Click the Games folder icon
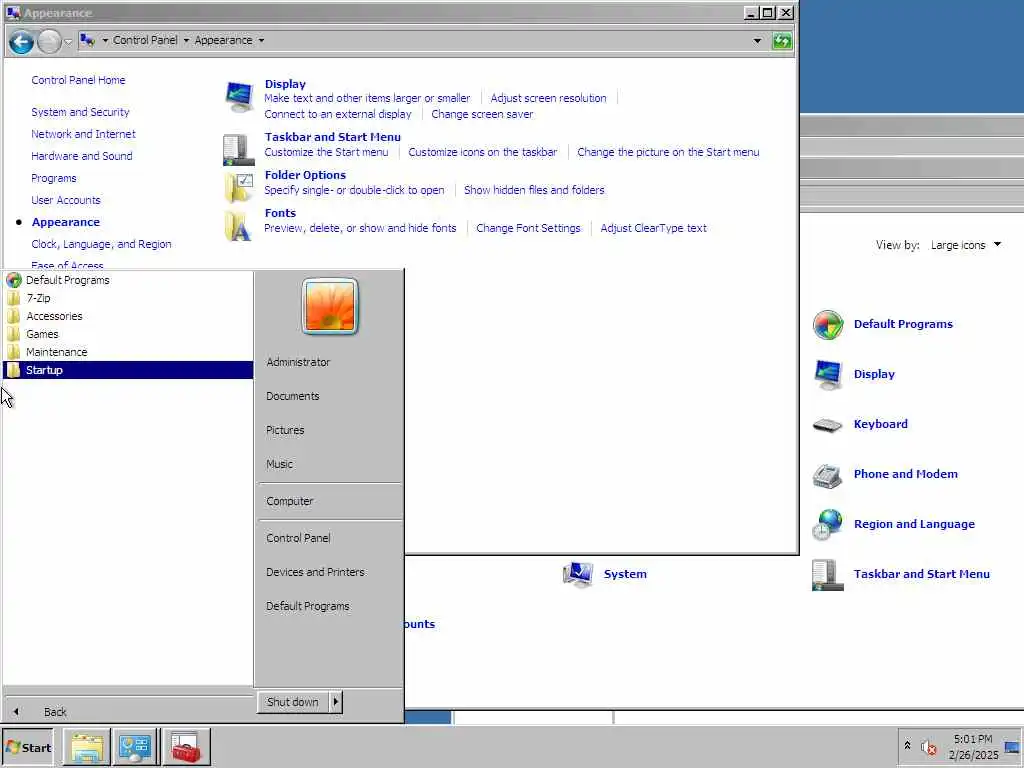The width and height of the screenshot is (1024, 768). pos(14,334)
